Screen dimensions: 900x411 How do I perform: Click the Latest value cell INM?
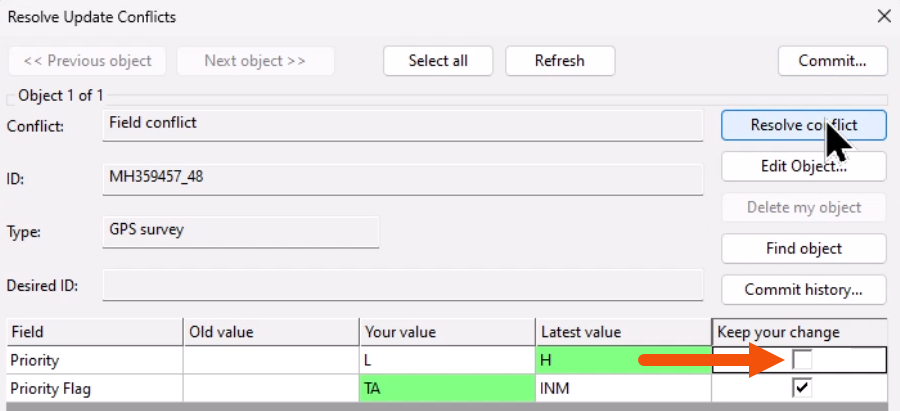coord(623,389)
